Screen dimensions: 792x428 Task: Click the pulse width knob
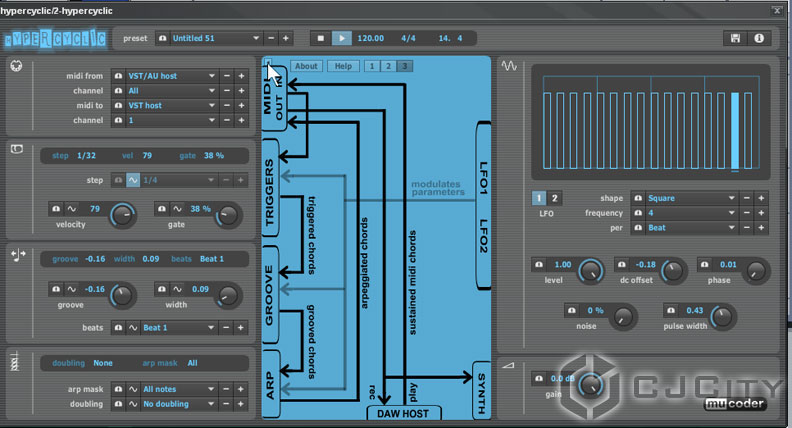[723, 317]
